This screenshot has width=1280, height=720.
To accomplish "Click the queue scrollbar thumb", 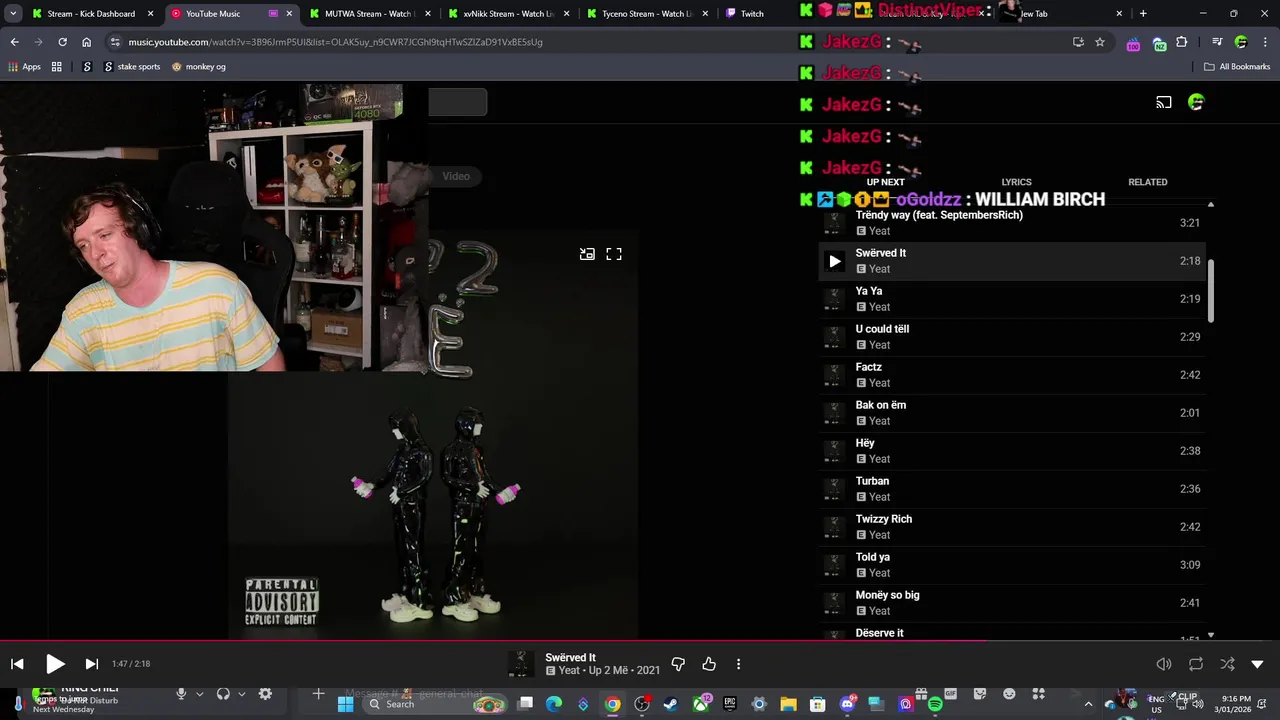I will pos(1211,291).
